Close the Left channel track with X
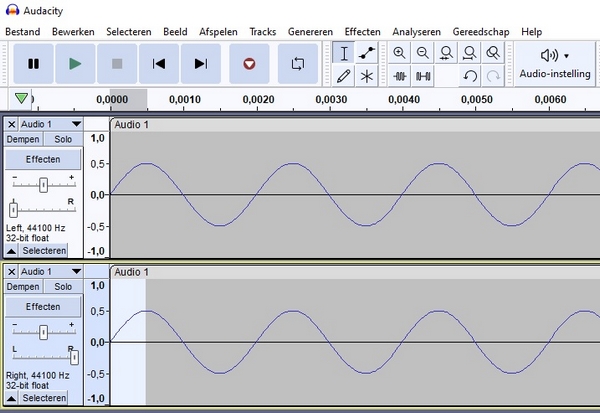This screenshot has height=413, width=600. point(11,124)
